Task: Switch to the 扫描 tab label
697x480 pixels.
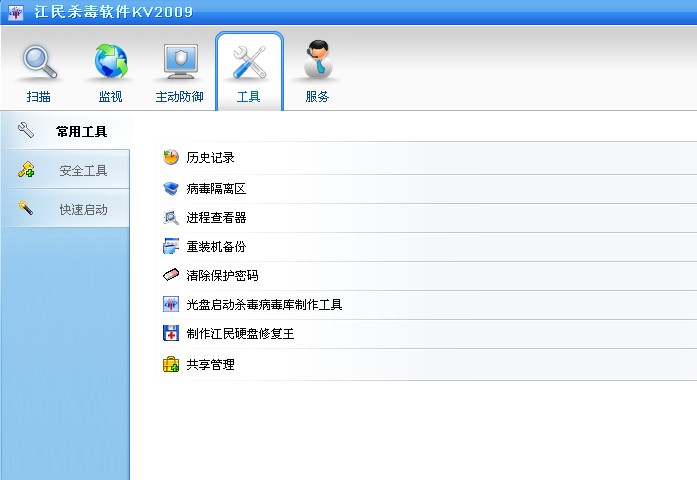Action: pyautogui.click(x=38, y=96)
